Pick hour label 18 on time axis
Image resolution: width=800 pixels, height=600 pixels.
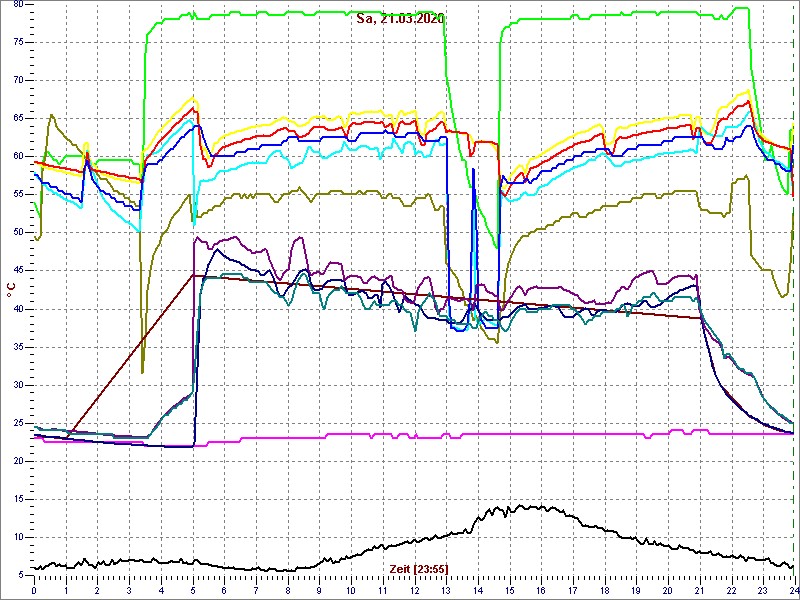click(604, 590)
